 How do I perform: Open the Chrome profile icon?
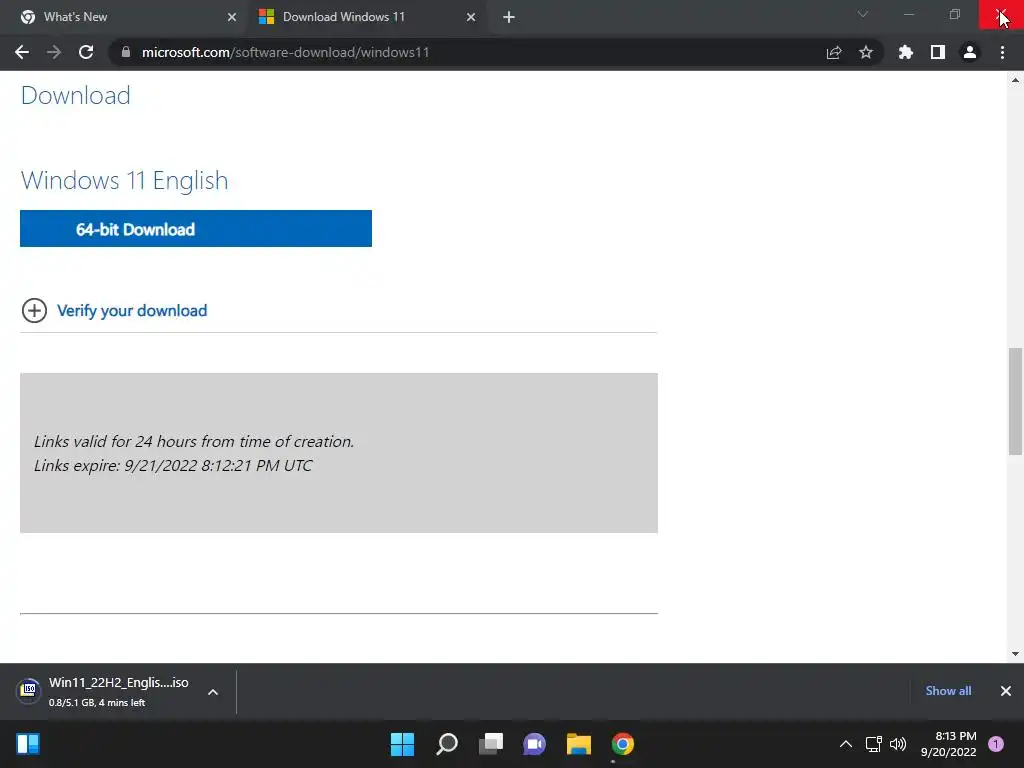970,52
